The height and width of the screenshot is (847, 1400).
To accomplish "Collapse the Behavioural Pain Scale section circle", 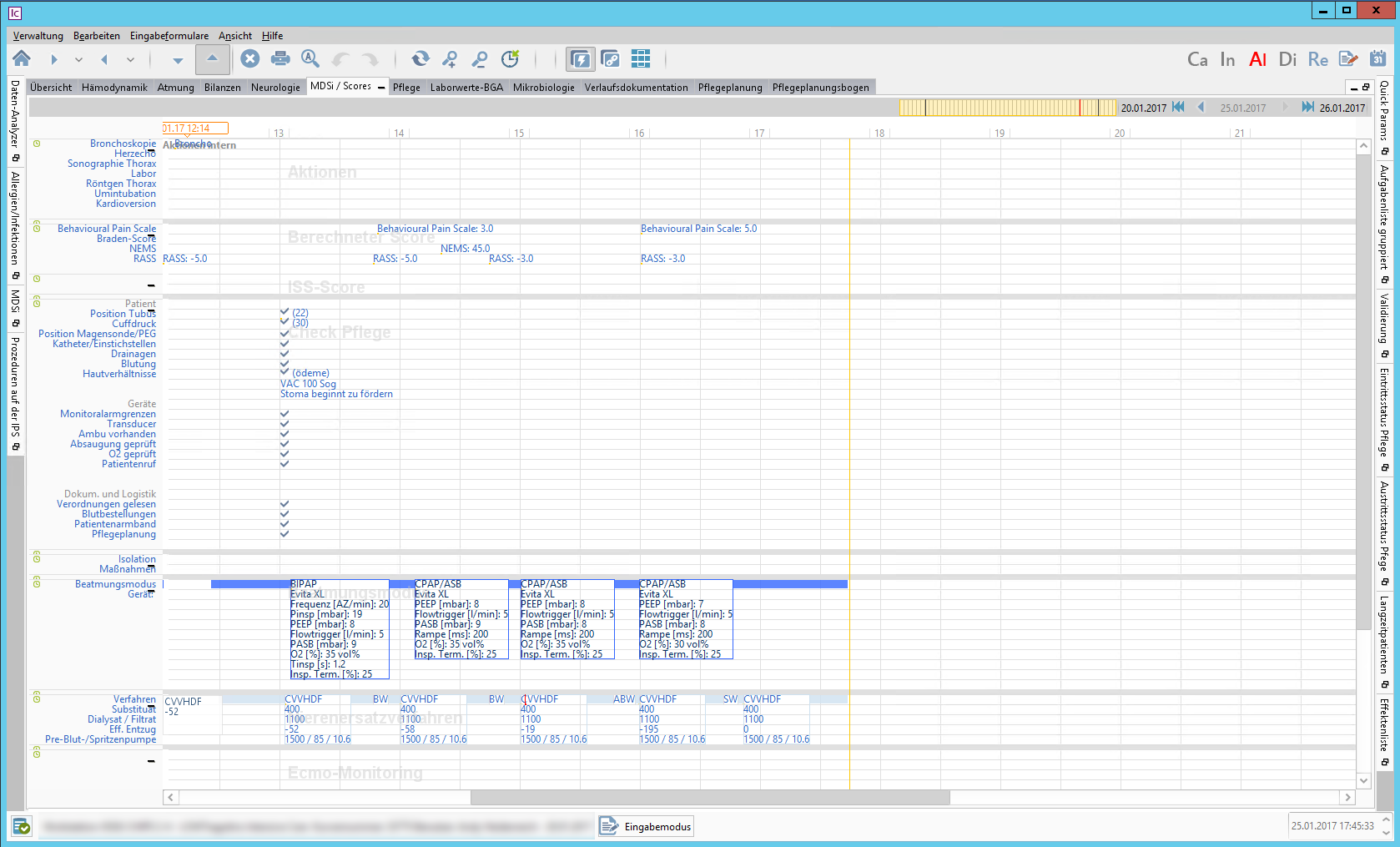I will (37, 225).
